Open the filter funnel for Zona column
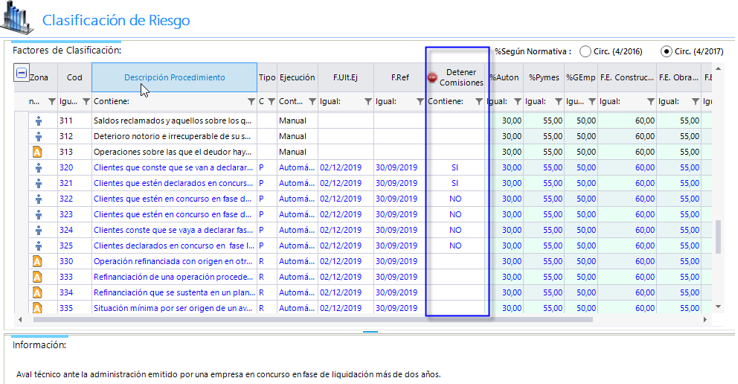The image size is (738, 384). pyautogui.click(x=52, y=102)
